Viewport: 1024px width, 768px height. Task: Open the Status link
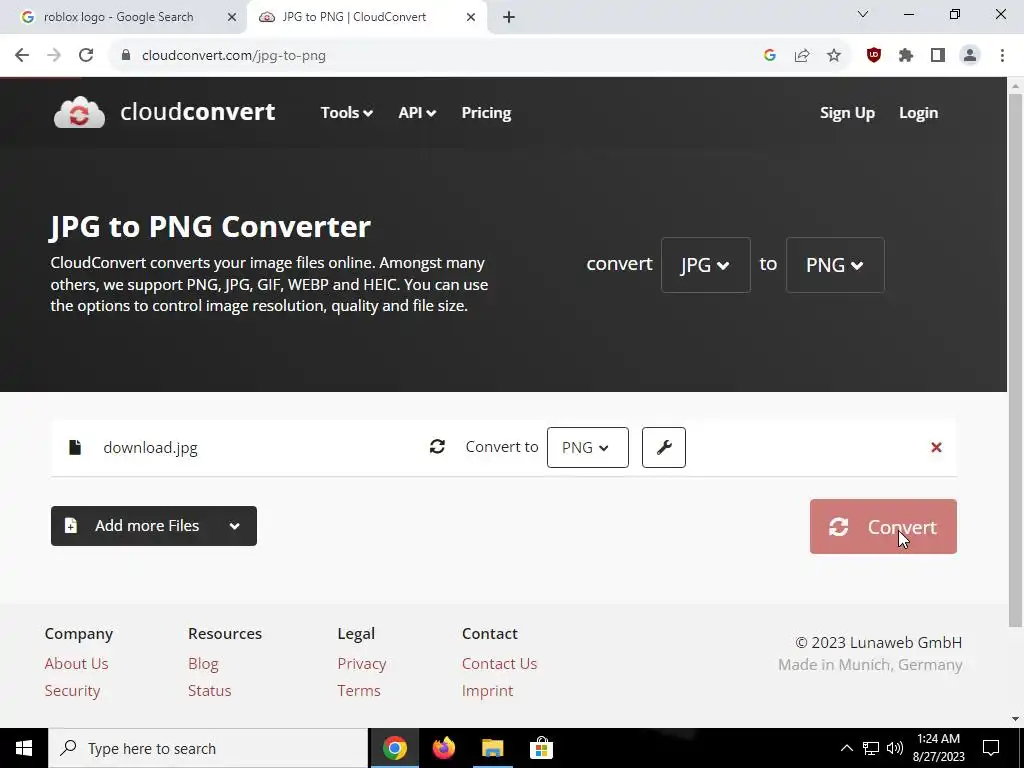(210, 690)
